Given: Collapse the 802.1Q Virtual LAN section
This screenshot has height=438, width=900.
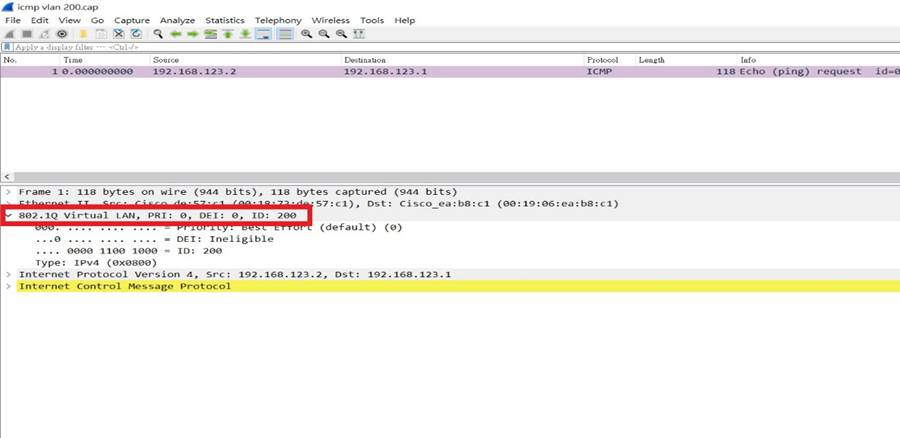Looking at the screenshot, I should (9, 216).
